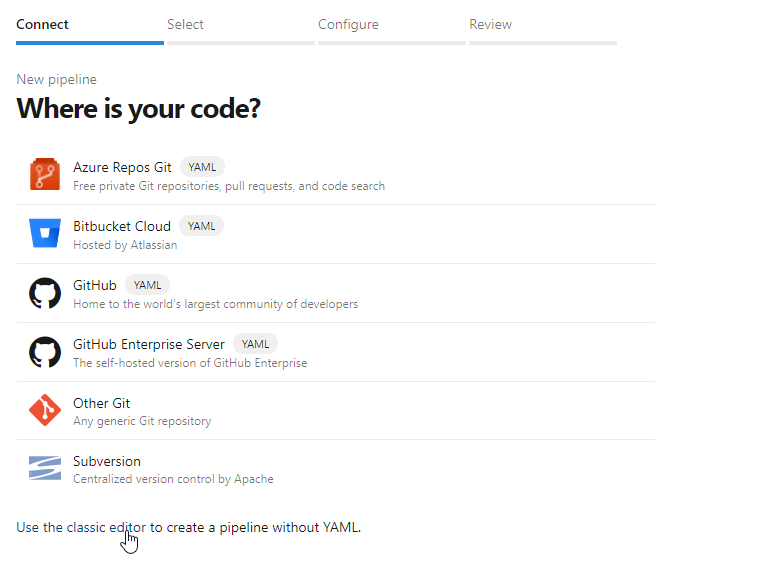Click 'The self-hosted version of GitHub Enterprise' text
Image resolution: width=761 pixels, height=569 pixels.
(190, 363)
